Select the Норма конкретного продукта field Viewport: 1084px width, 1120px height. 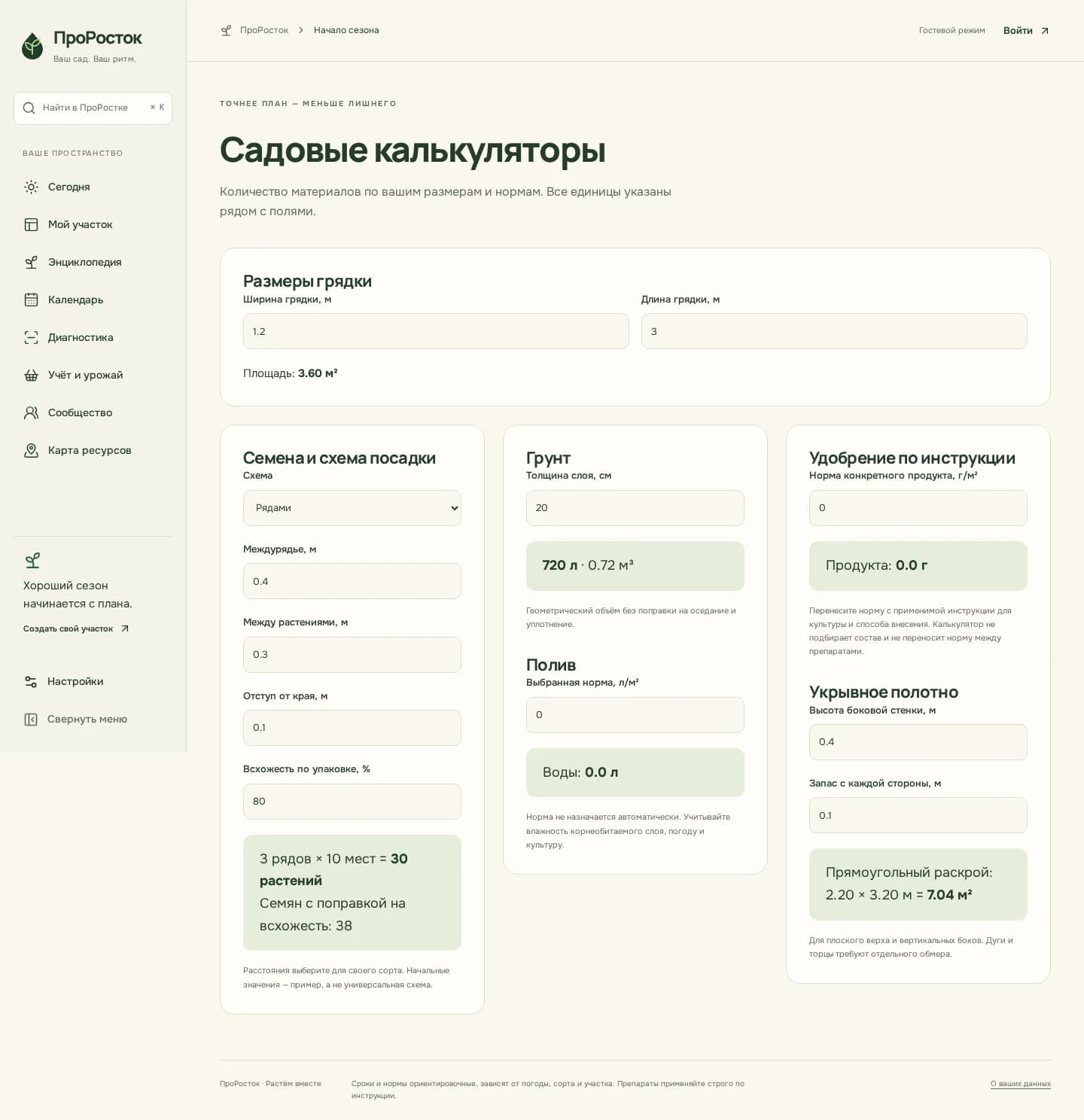pyautogui.click(x=918, y=508)
